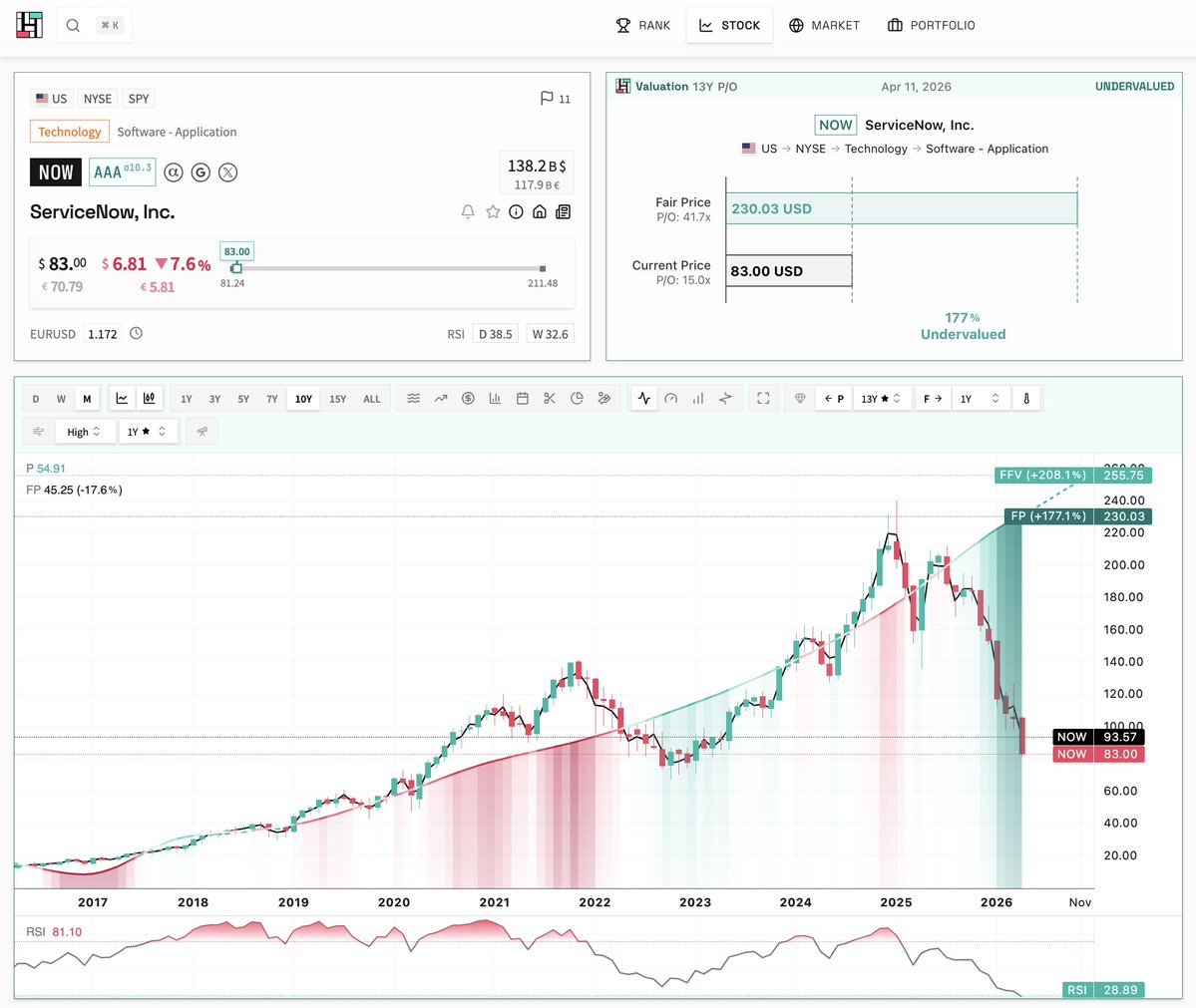The width and height of the screenshot is (1196, 1008).
Task: Select monthly M chart interval
Action: tap(87, 399)
